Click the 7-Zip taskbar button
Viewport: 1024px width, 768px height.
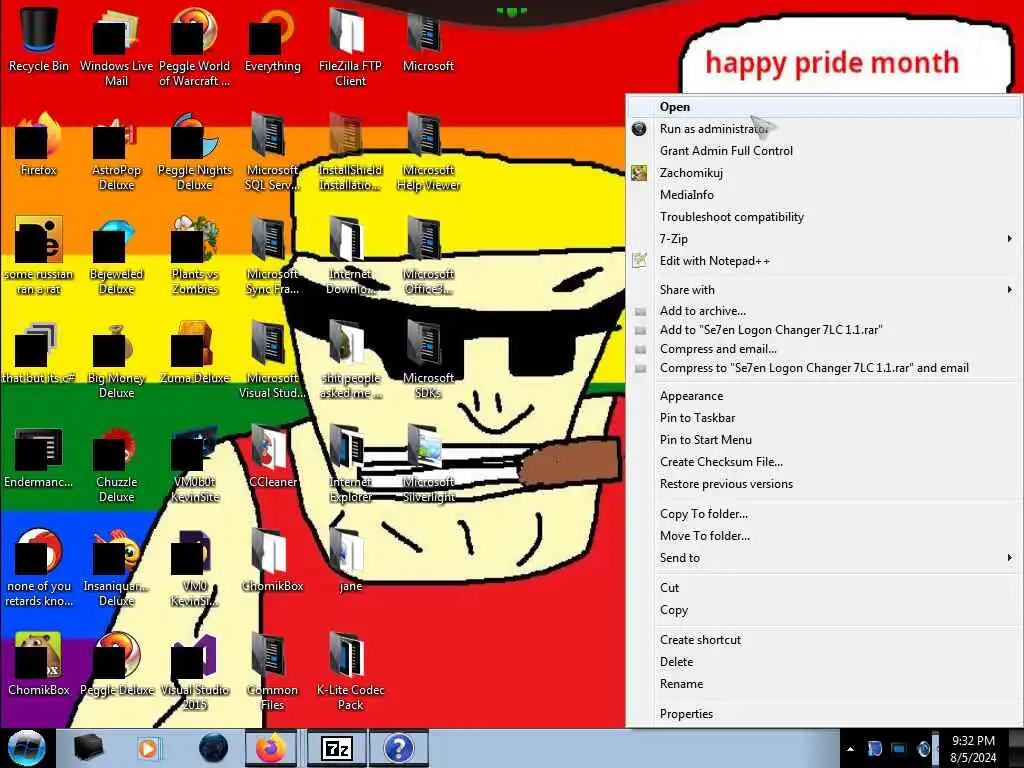(x=337, y=748)
